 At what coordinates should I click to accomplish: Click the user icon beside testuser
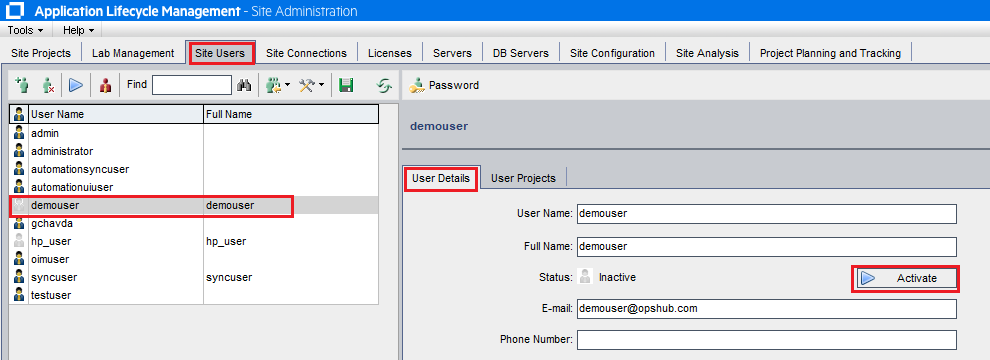coord(19,295)
